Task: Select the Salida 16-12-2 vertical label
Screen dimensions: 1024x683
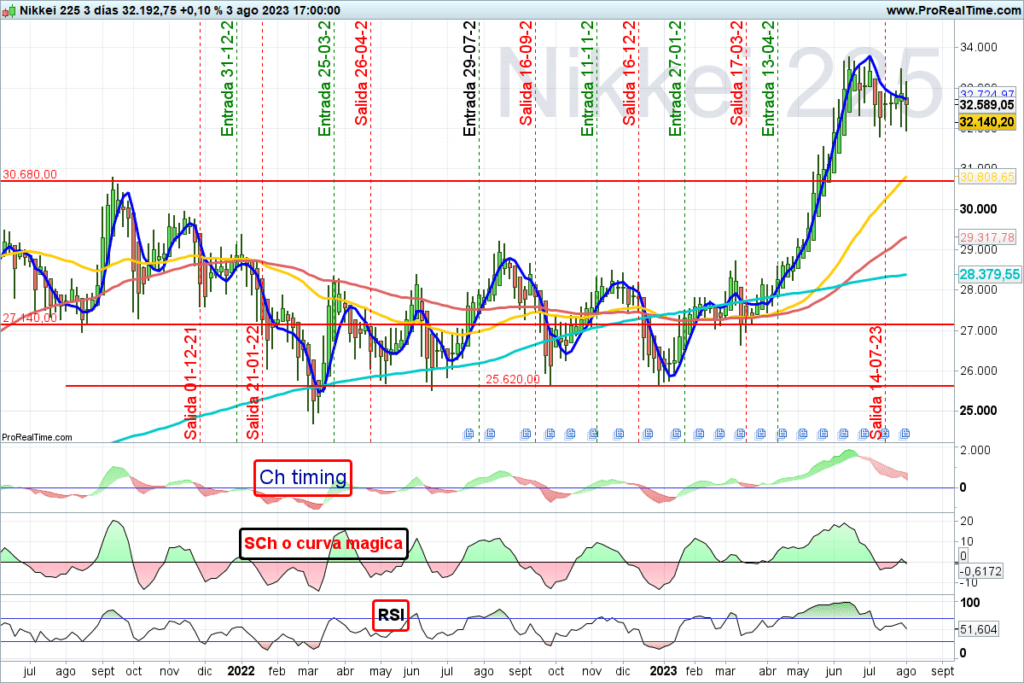Action: (x=629, y=73)
